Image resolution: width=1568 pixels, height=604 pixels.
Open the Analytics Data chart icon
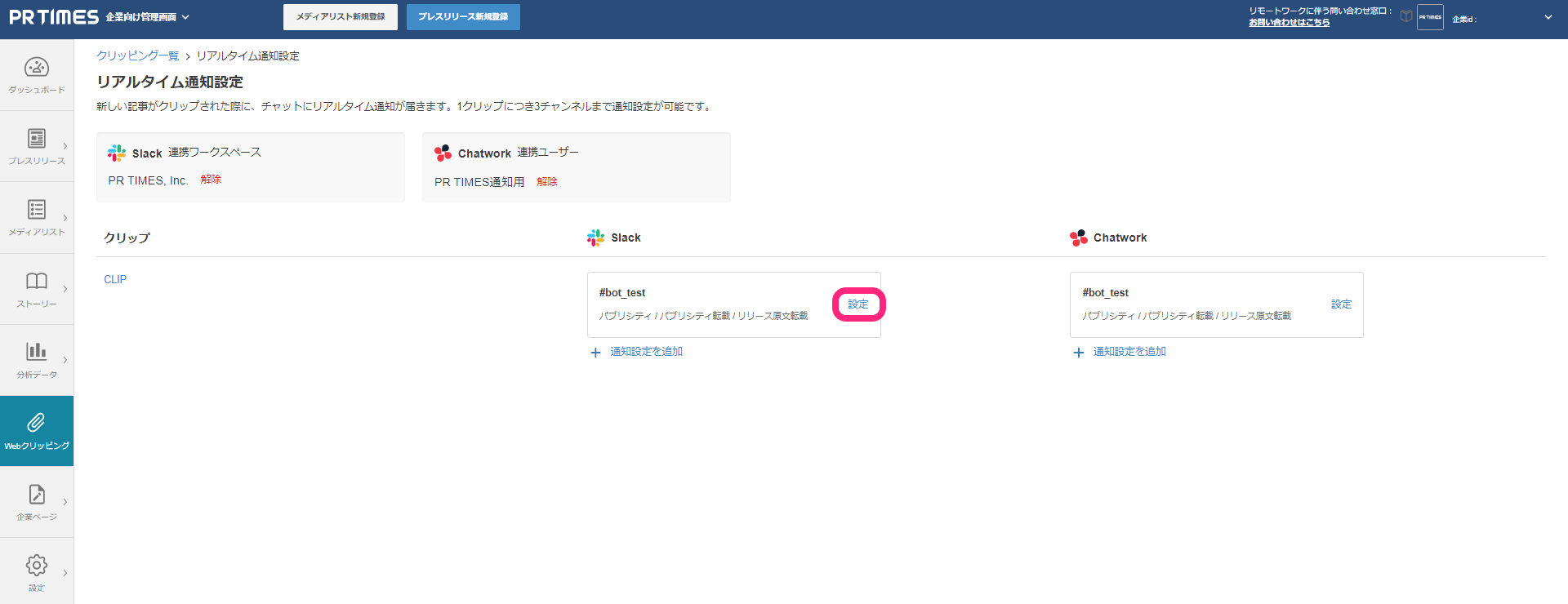tap(37, 351)
